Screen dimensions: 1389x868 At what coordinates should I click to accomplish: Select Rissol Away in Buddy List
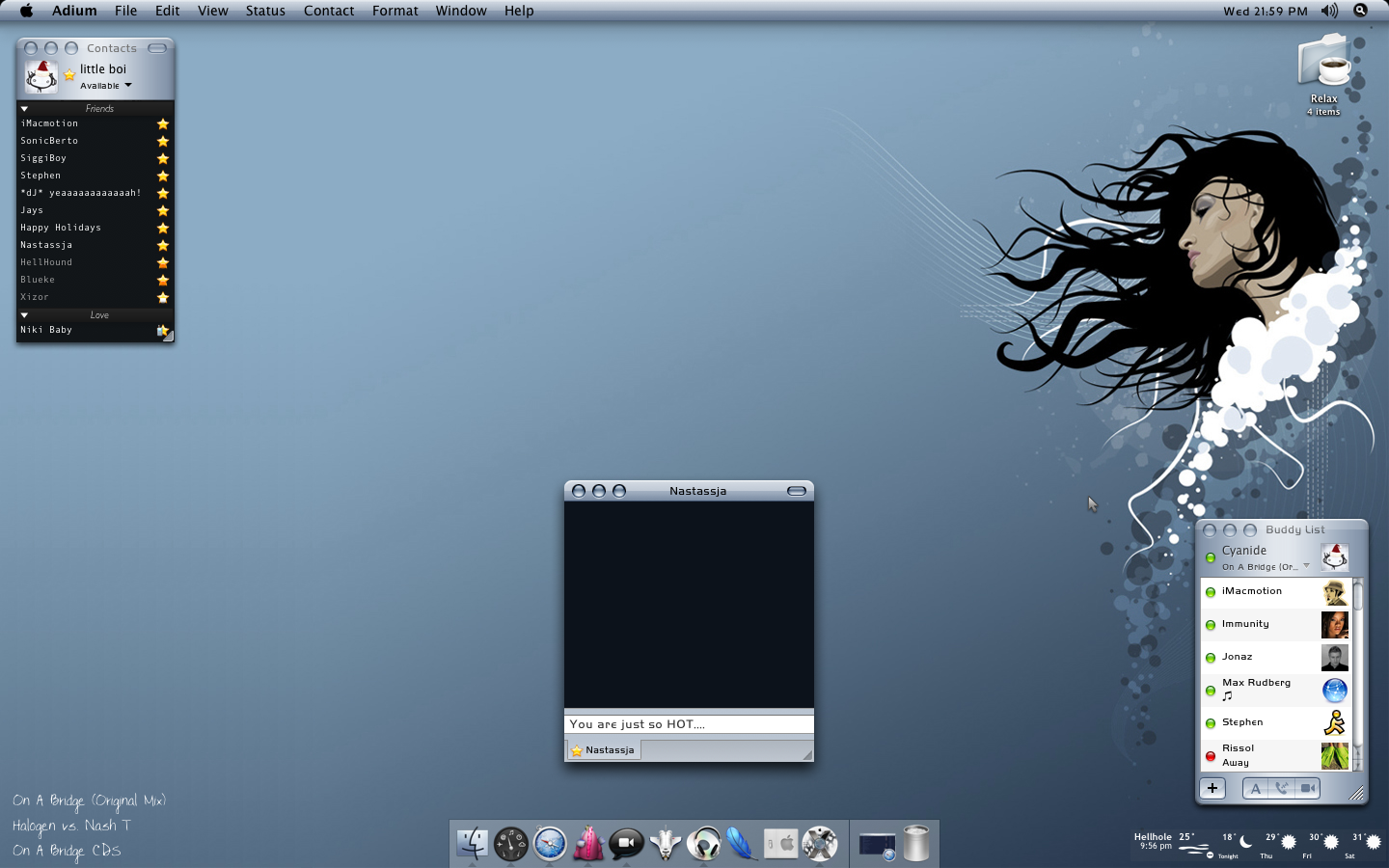click(1275, 755)
